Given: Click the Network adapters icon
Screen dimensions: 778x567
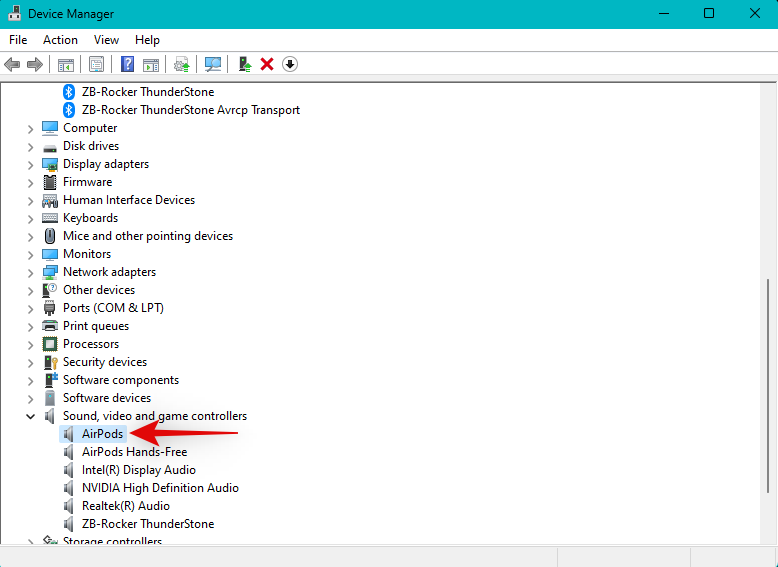Looking at the screenshot, I should (50, 272).
